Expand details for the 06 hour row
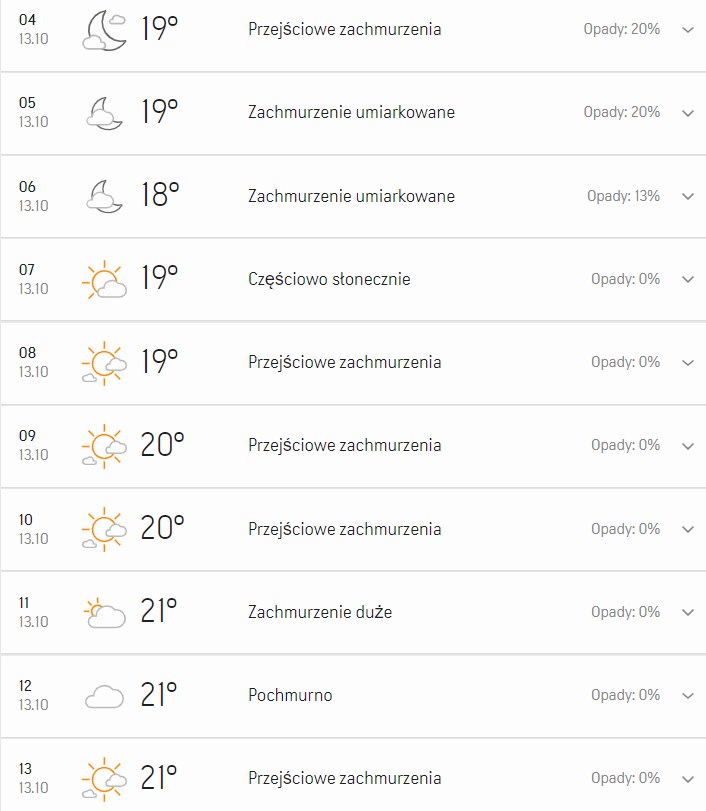 click(x=688, y=196)
